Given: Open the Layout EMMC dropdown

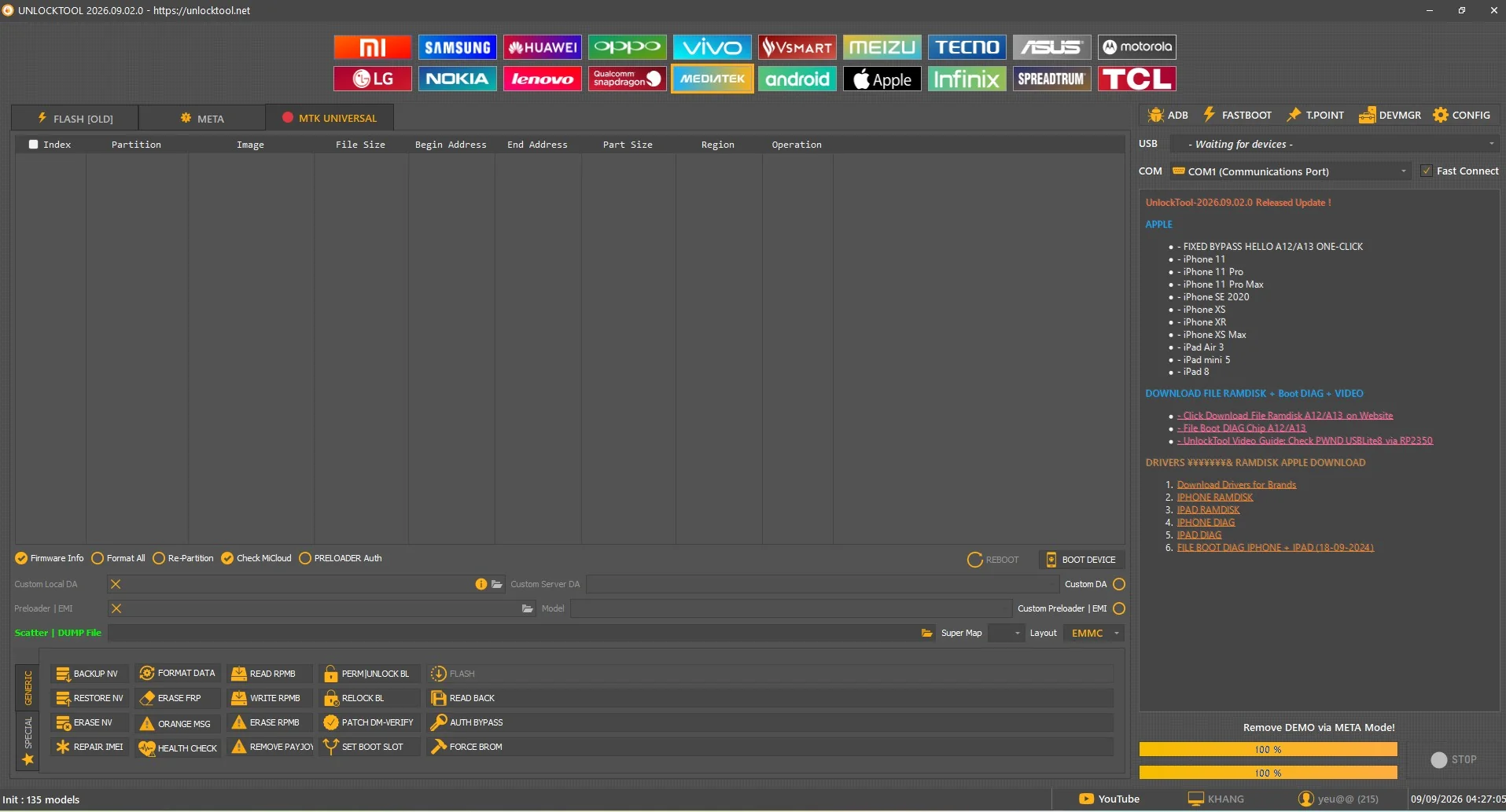Looking at the screenshot, I should (1094, 633).
